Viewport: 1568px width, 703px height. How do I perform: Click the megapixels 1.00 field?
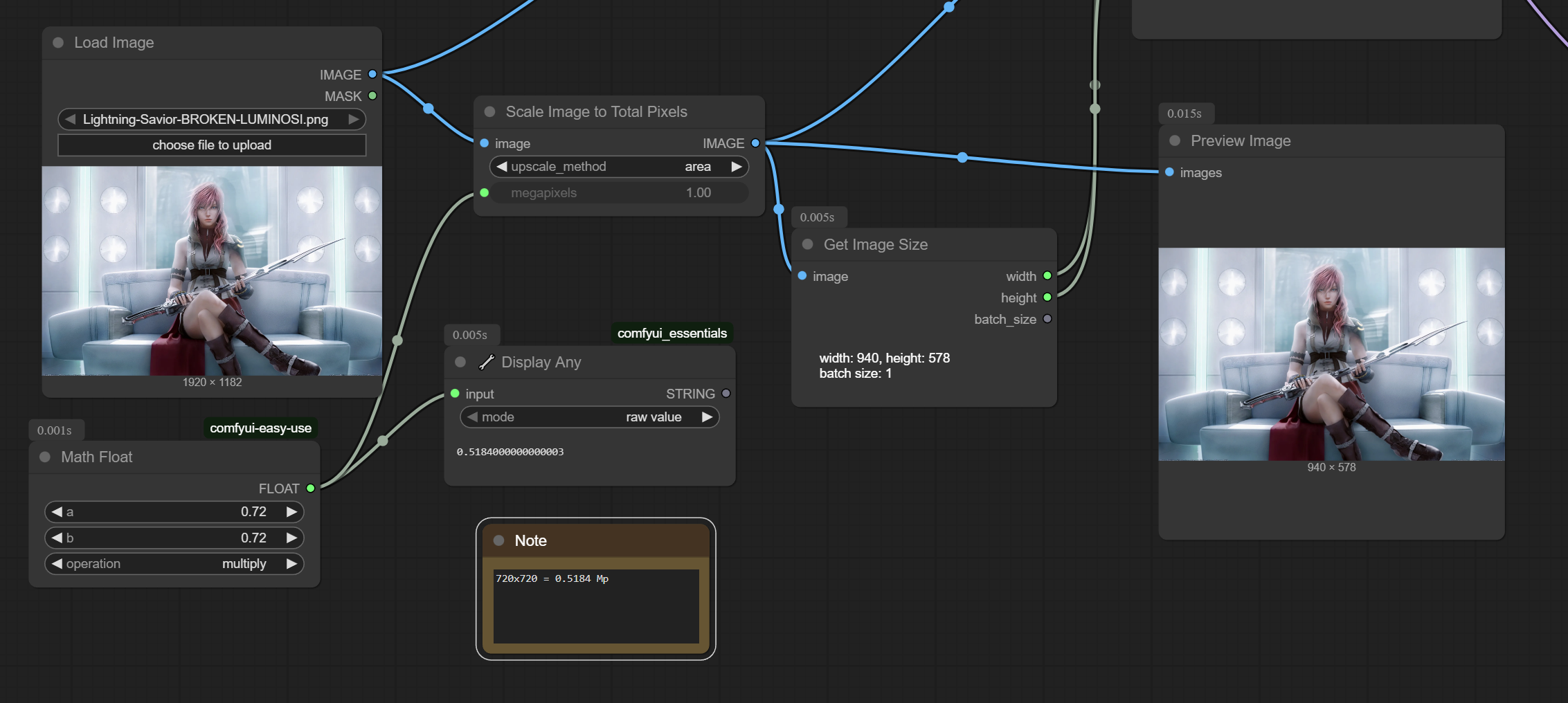click(x=620, y=193)
